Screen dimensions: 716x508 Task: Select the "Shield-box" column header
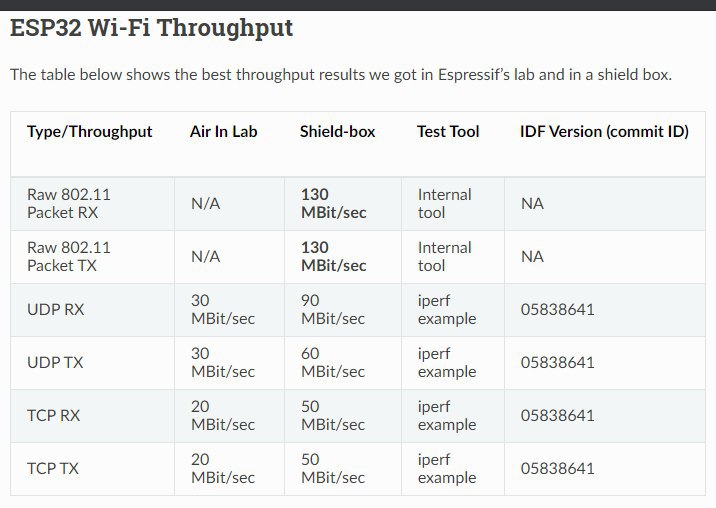(337, 131)
